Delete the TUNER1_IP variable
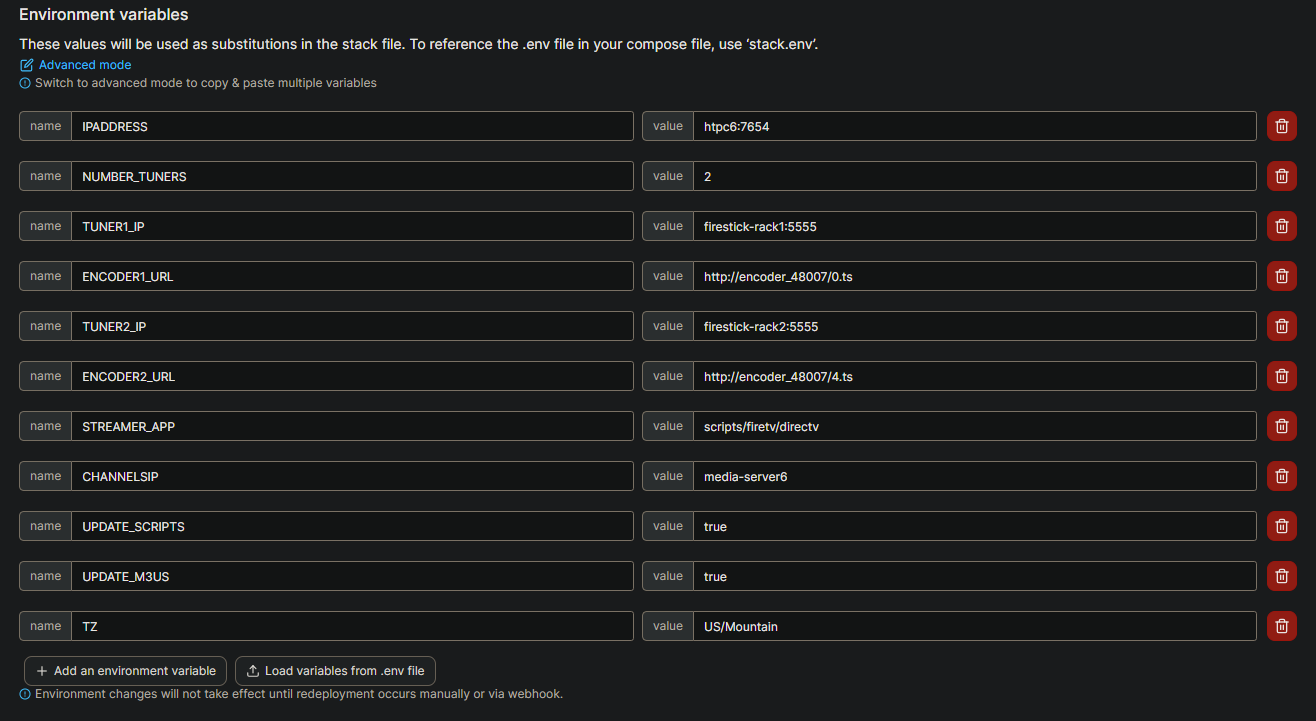 (1281, 226)
